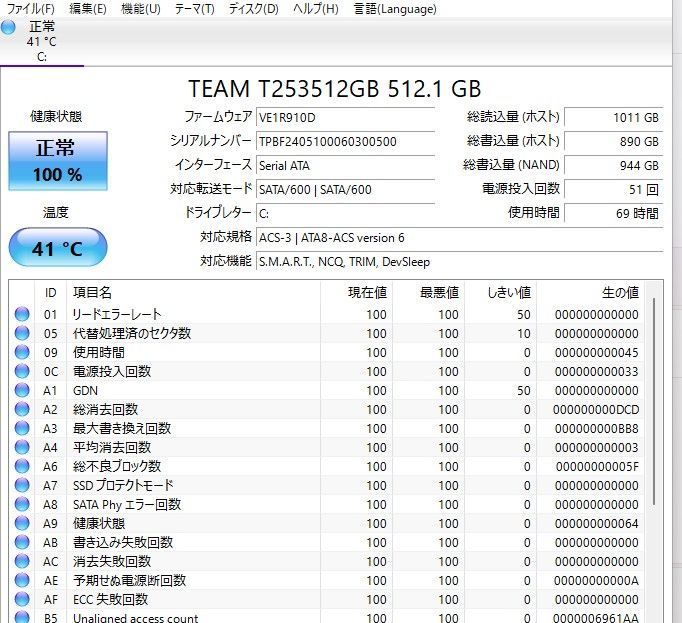This screenshot has height=623, width=682.
Task: Click status icon for A7 SSD プロテクトモード
Action: click(22, 486)
